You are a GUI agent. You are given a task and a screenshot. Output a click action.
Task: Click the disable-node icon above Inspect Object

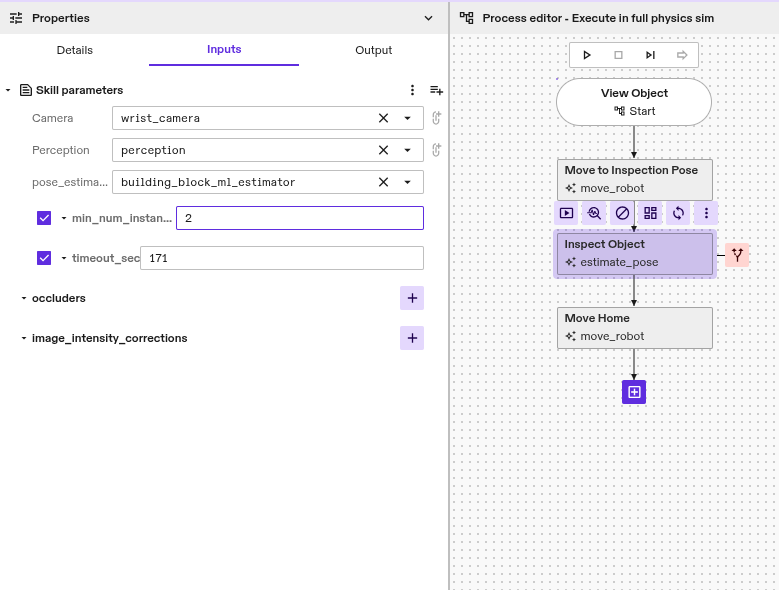pyautogui.click(x=622, y=213)
